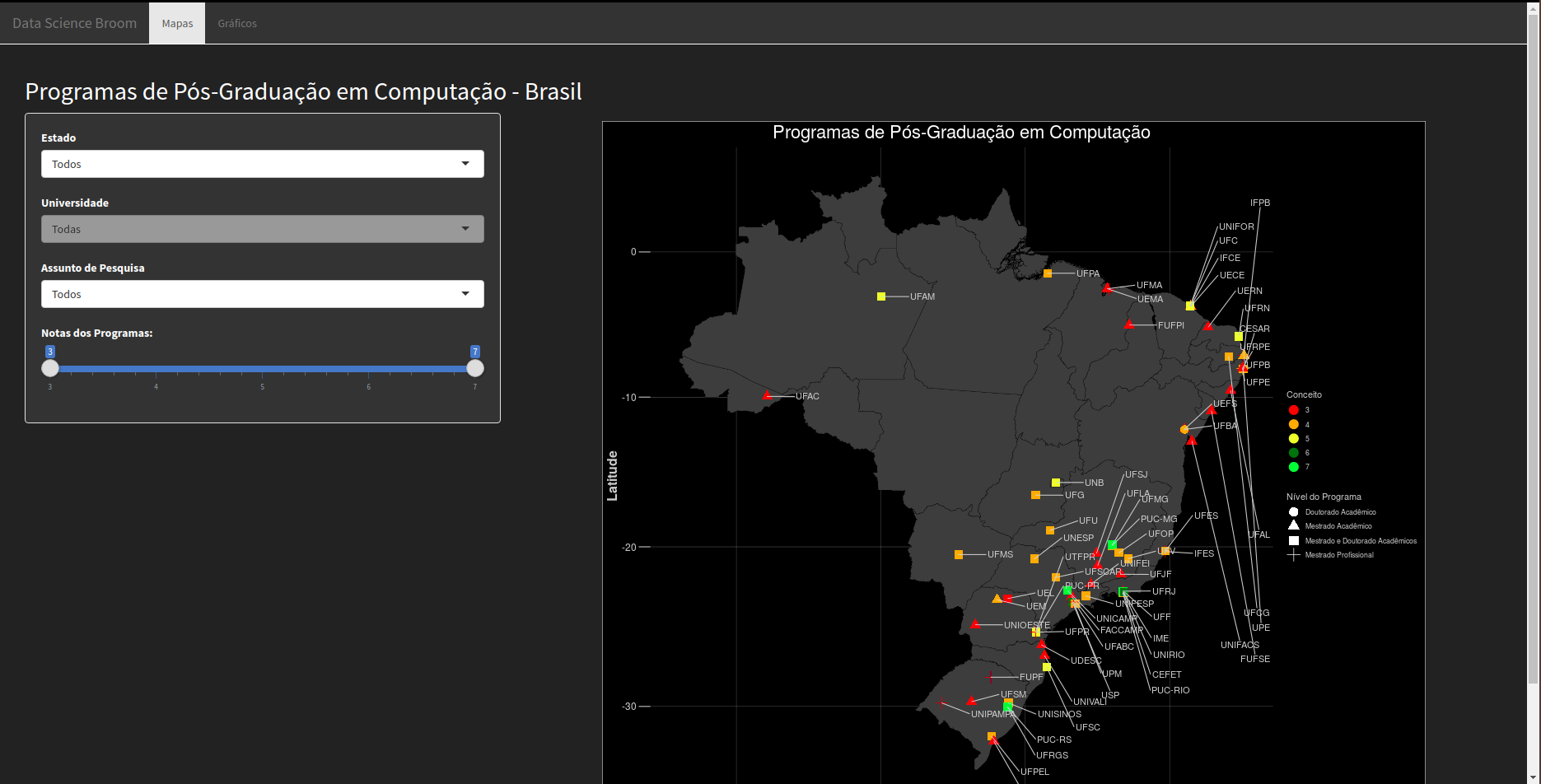Click the map title Programas de Pós-Graduação em Computação

tap(960, 132)
